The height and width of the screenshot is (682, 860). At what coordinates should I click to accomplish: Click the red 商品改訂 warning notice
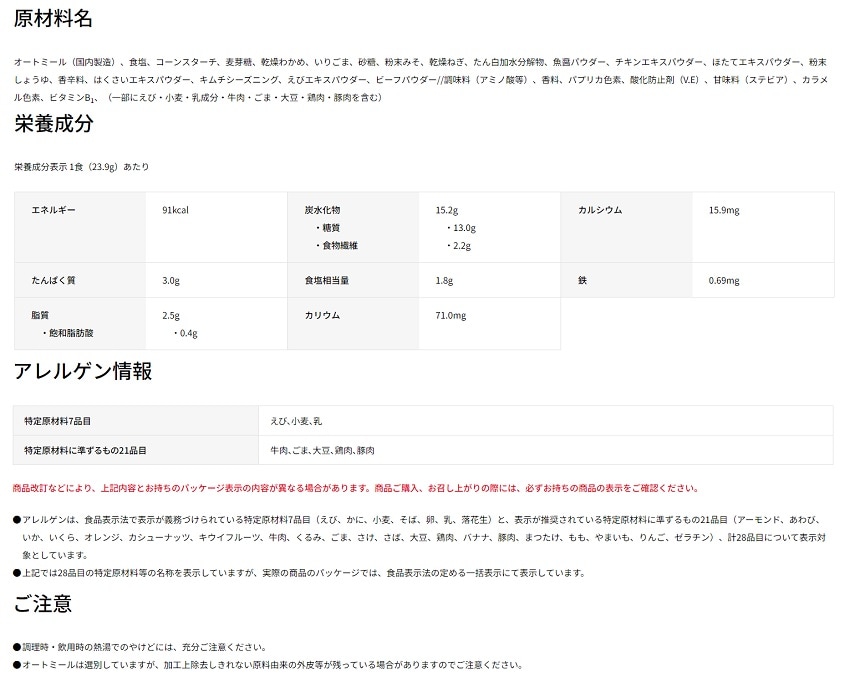354,489
